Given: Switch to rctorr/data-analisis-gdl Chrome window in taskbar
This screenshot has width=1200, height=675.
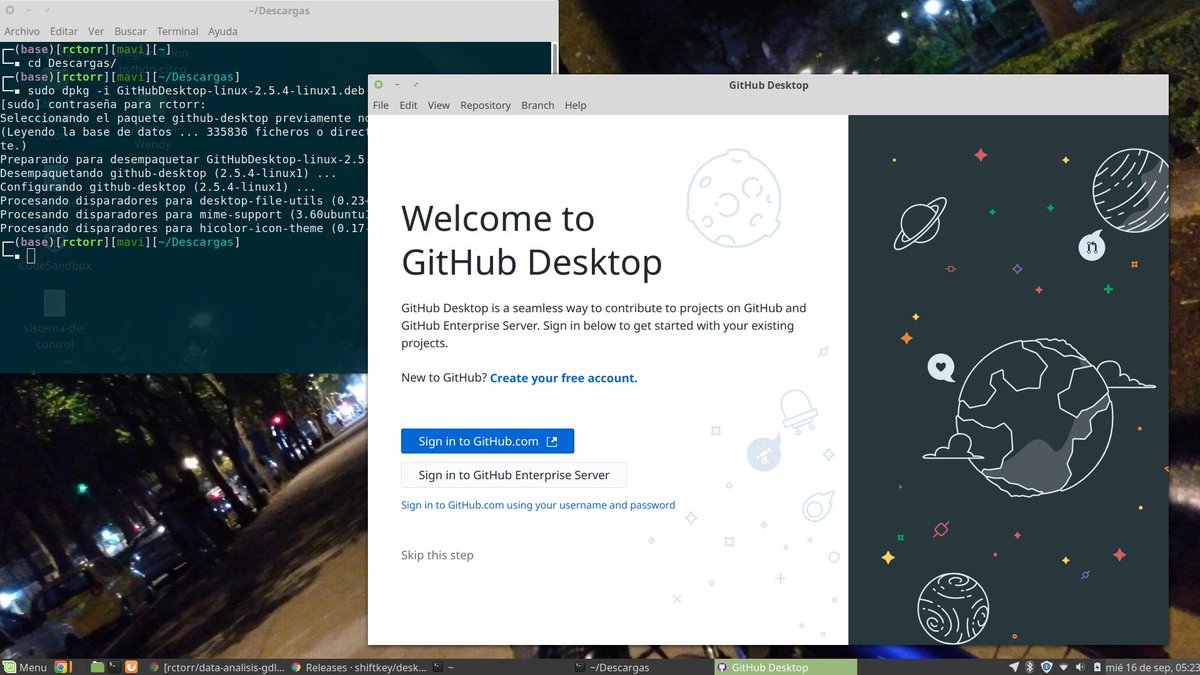Looking at the screenshot, I should (216, 667).
